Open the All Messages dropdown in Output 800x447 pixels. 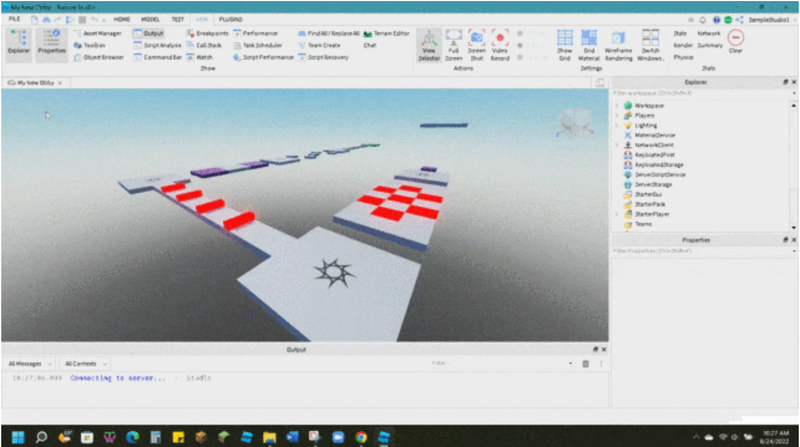[x=29, y=364]
